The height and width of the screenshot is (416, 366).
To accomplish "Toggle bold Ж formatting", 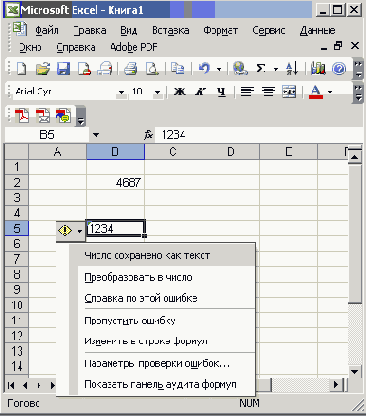I will [x=180, y=91].
